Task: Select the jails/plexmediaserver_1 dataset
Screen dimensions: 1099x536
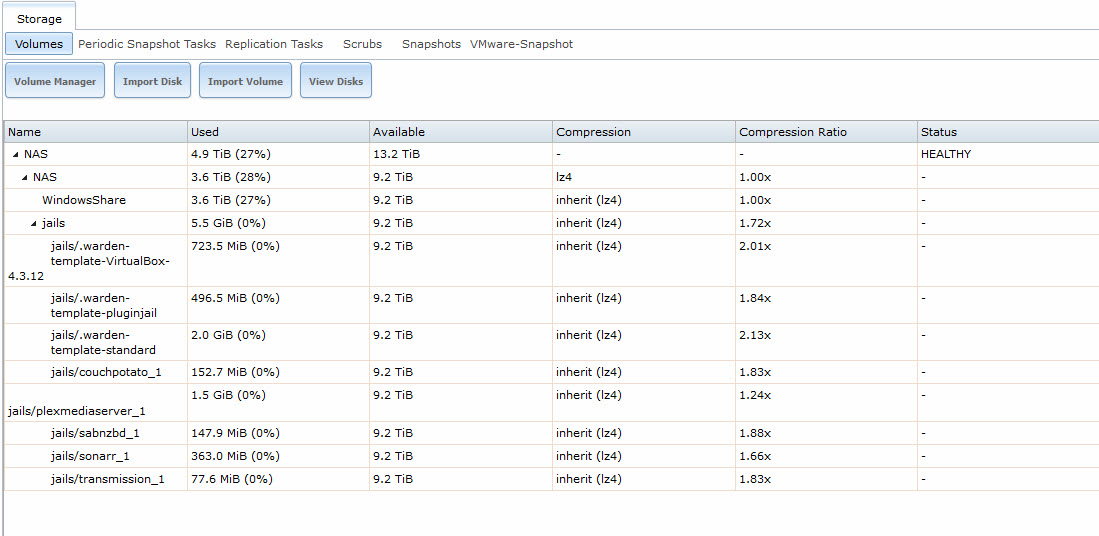Action: pyautogui.click(x=551, y=403)
